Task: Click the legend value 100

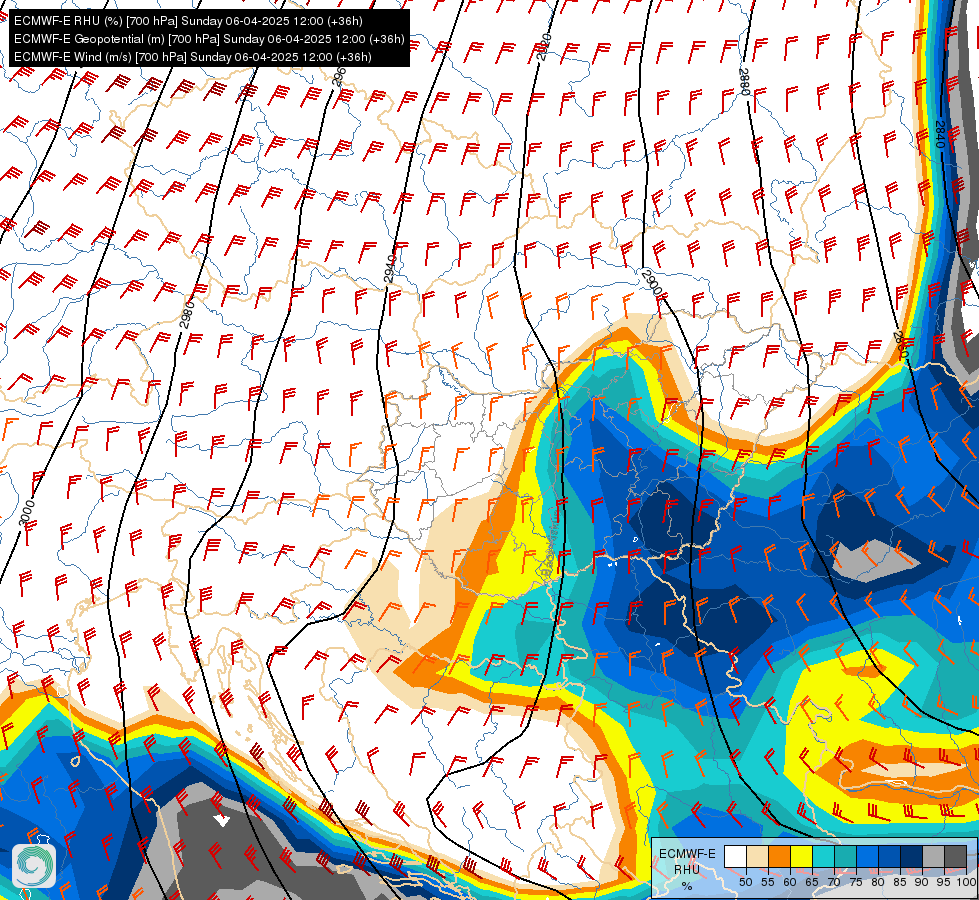Action: point(966,882)
